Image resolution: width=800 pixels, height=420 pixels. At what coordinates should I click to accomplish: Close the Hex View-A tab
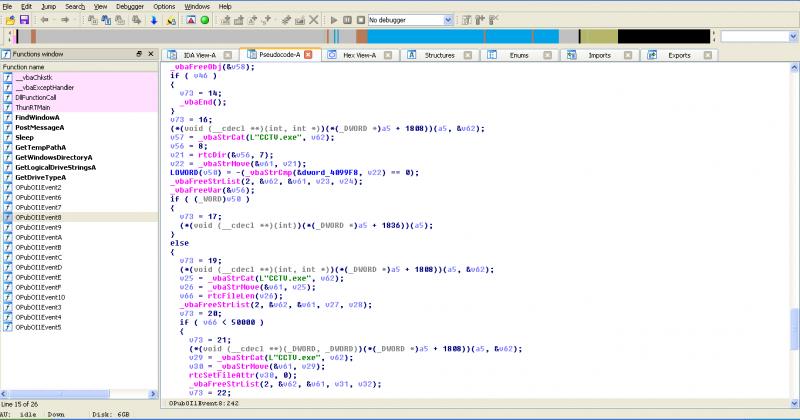point(388,55)
